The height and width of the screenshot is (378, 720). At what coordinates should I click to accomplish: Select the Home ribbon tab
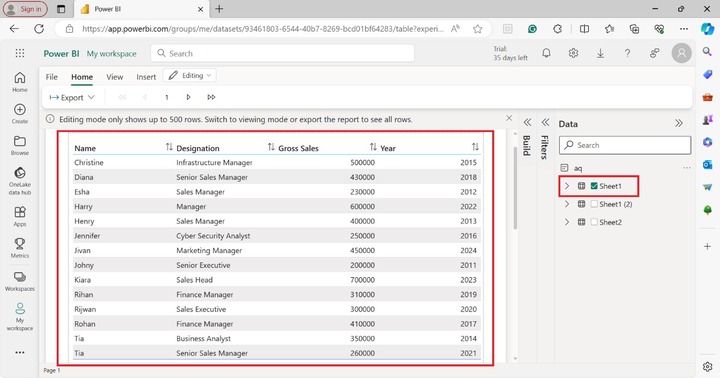82,77
